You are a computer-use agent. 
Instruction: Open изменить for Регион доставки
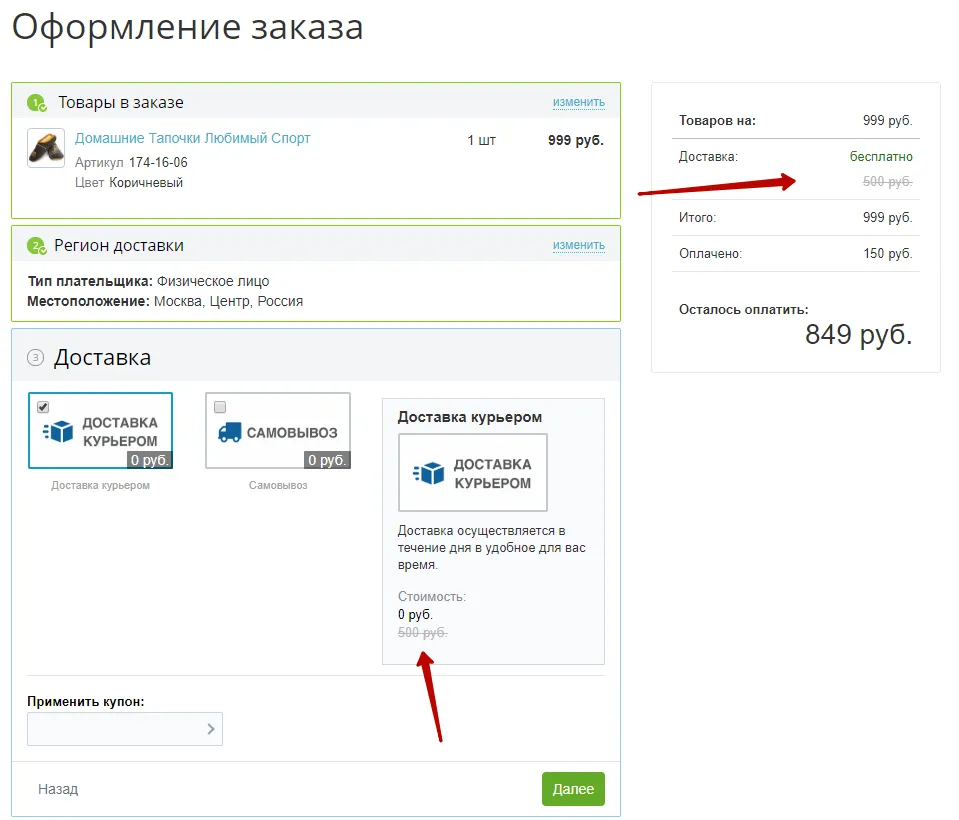(578, 244)
